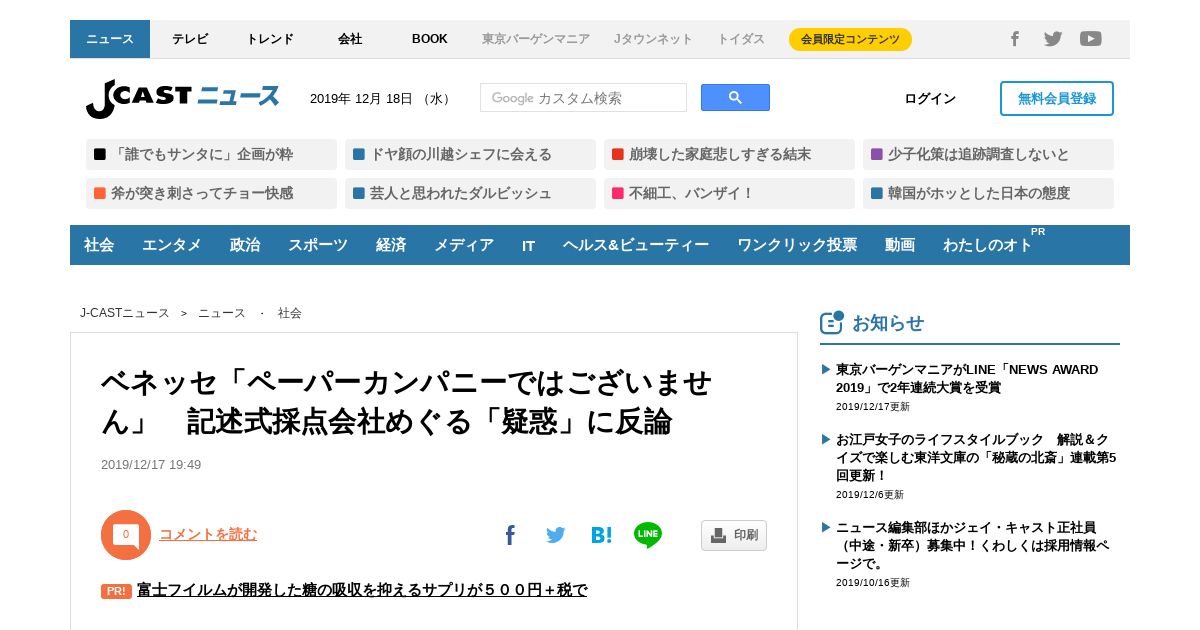Click the お知らせ notification icon
The image size is (1200, 630).
click(832, 322)
